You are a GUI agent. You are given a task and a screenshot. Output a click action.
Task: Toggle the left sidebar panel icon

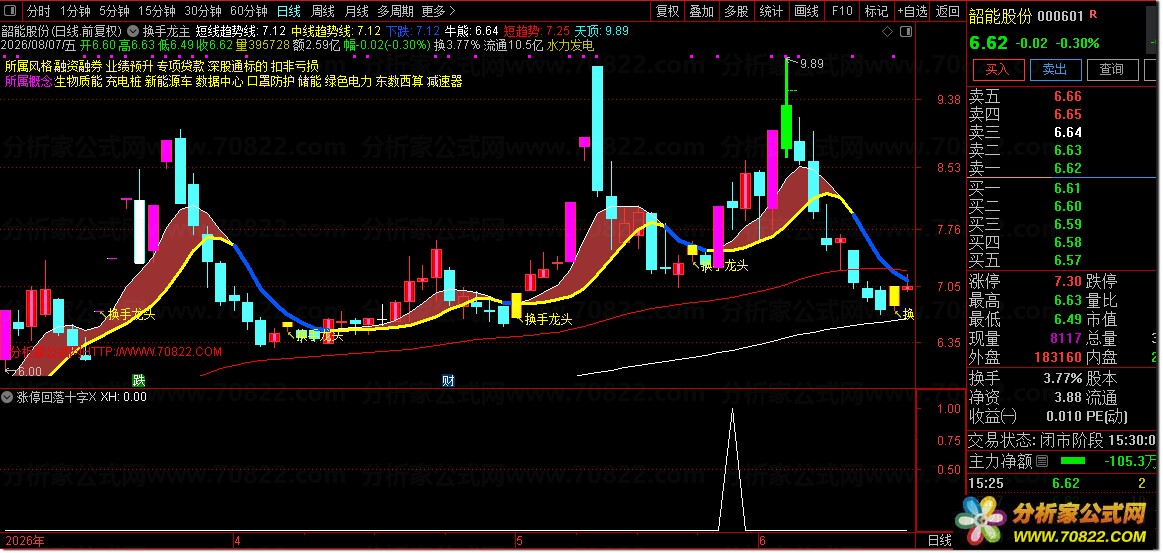coord(10,11)
